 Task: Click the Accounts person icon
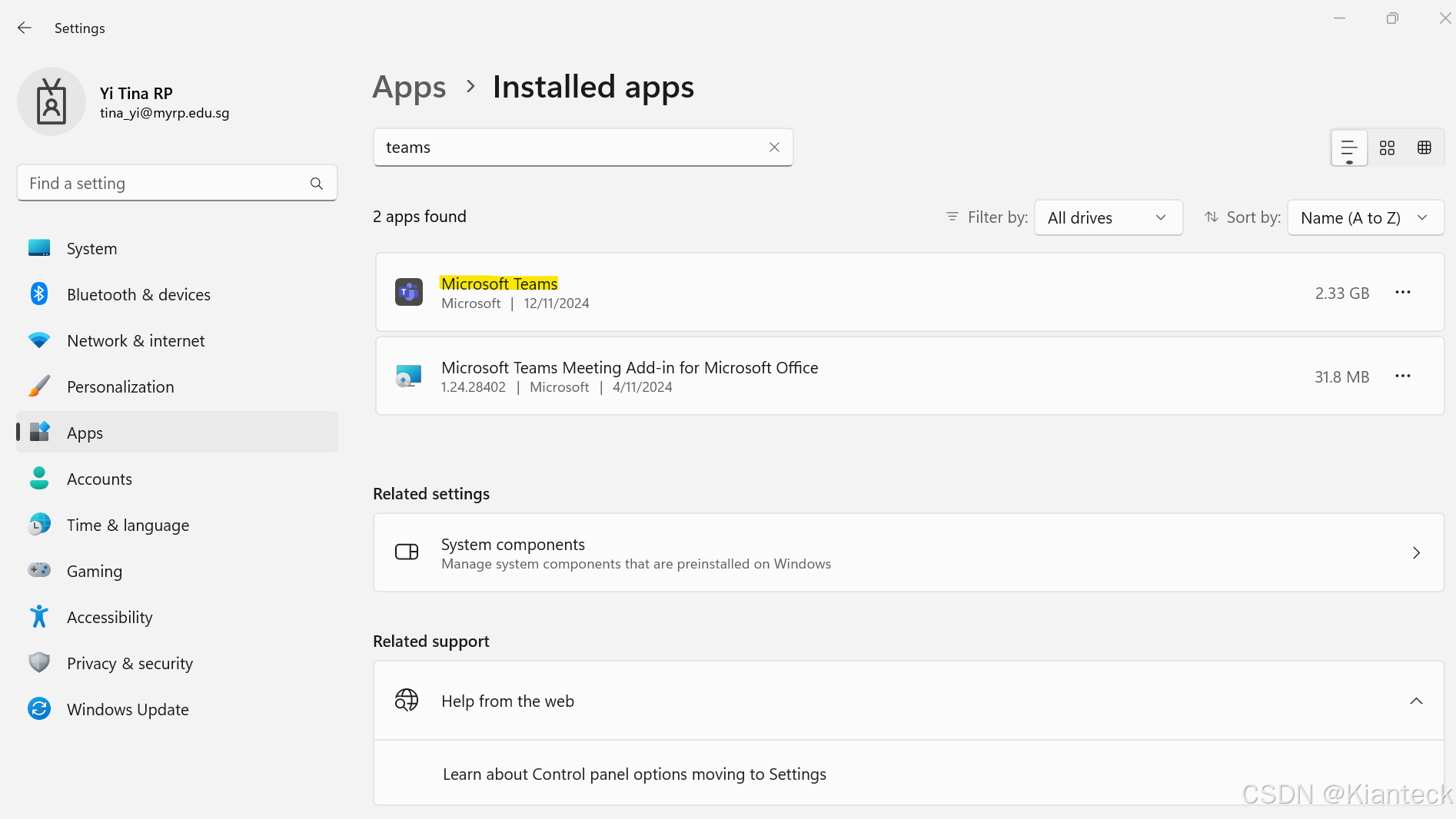39,478
